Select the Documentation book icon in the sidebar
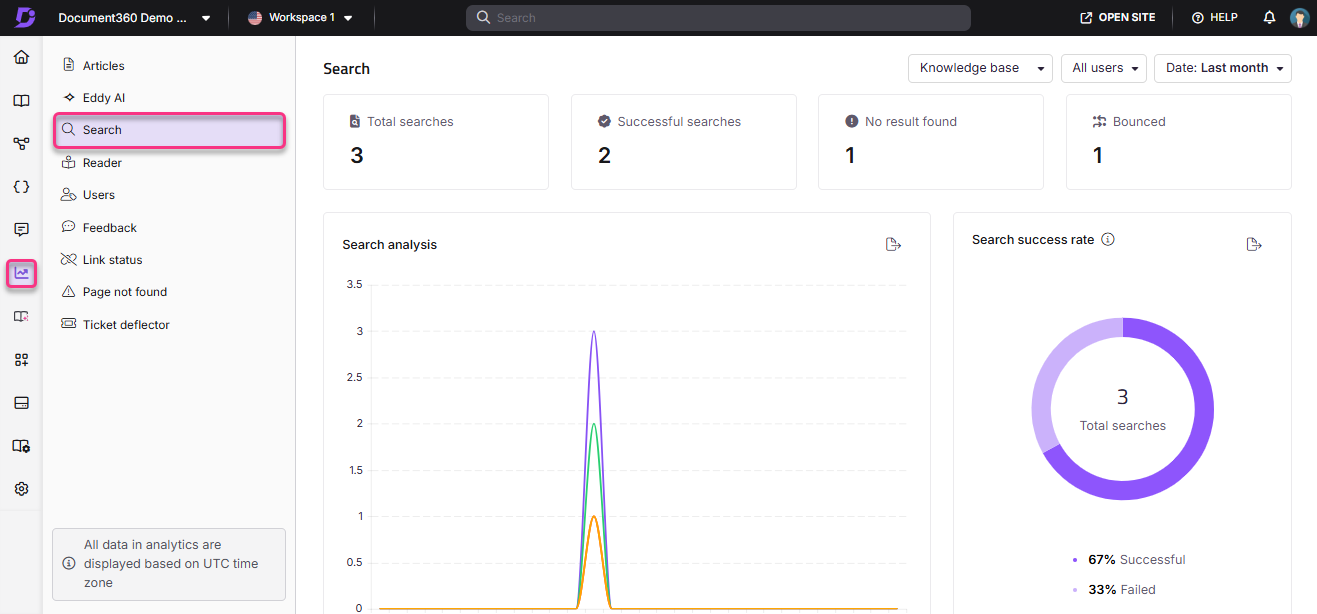 click(21, 100)
